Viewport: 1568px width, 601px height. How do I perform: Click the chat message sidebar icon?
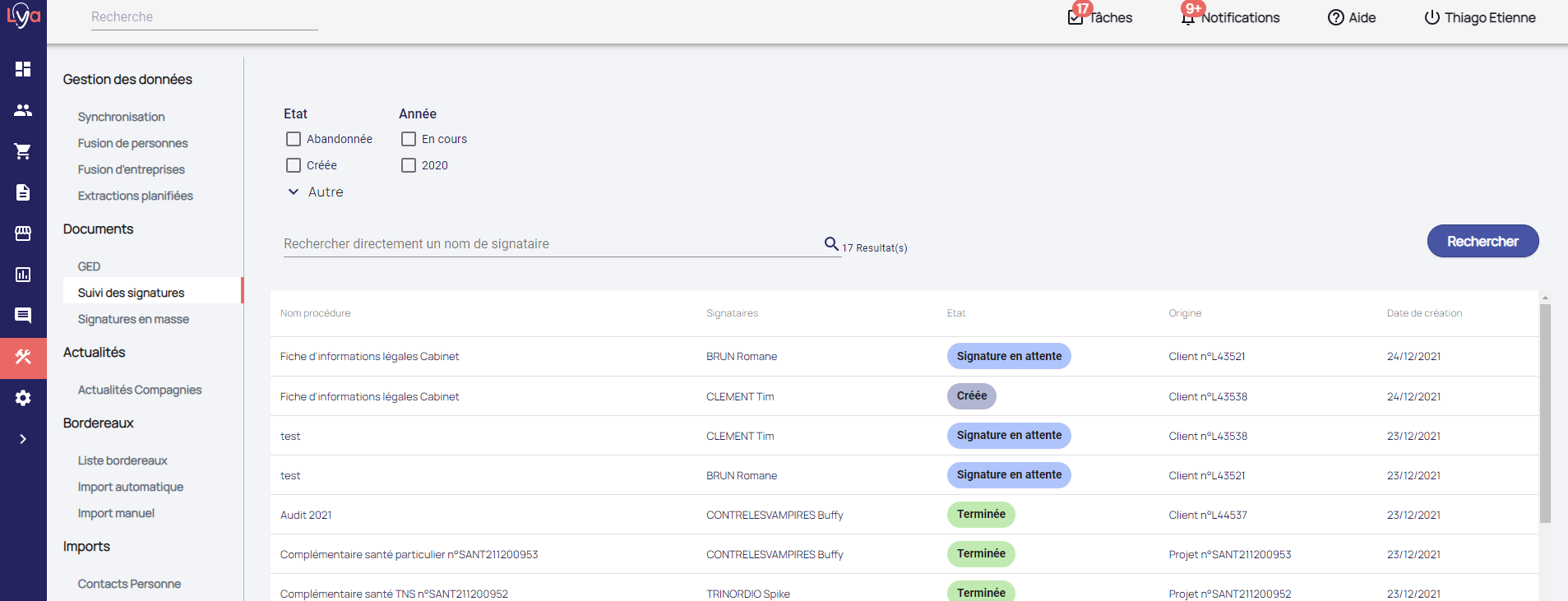pyautogui.click(x=23, y=316)
